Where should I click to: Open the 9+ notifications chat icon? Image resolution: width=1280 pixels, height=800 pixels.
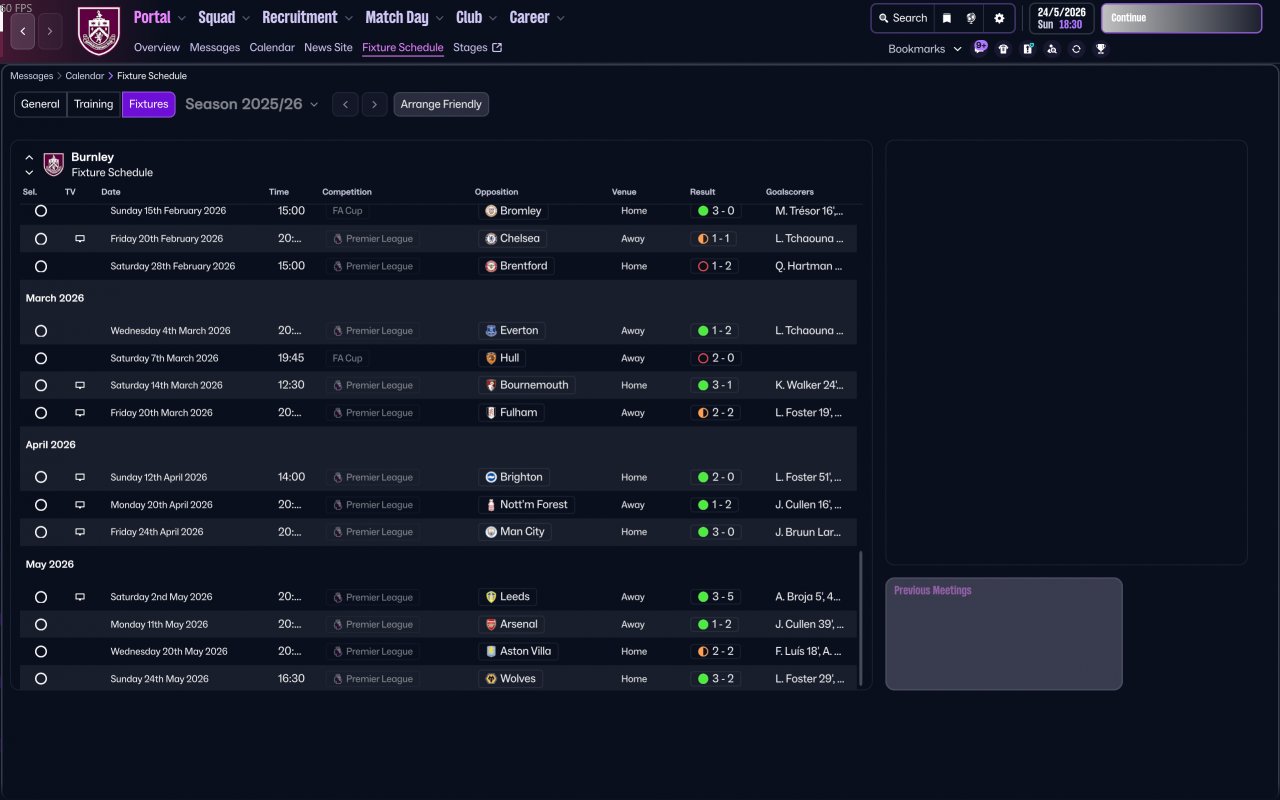(980, 48)
